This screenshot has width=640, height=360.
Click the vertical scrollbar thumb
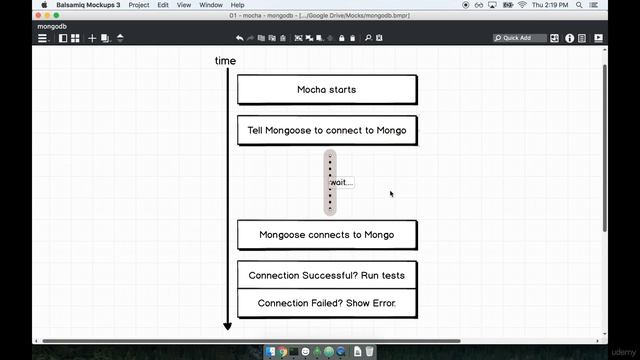pyautogui.click(x=604, y=147)
